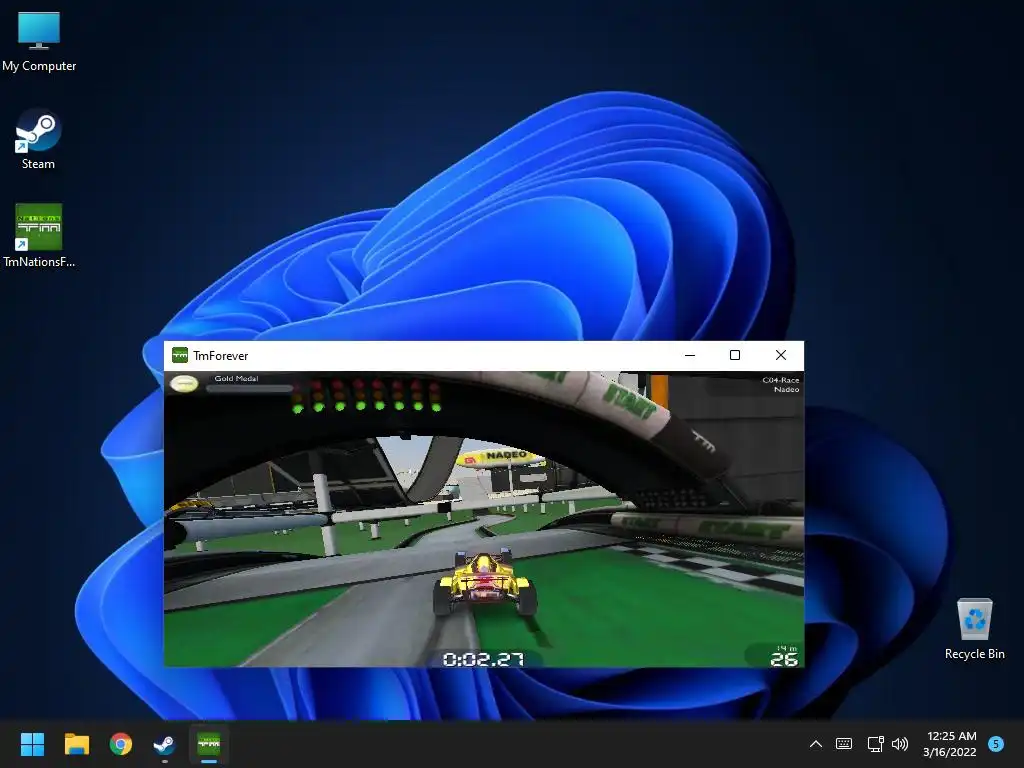The image size is (1024, 768).
Task: Minimize the TmForever window
Action: coord(690,355)
